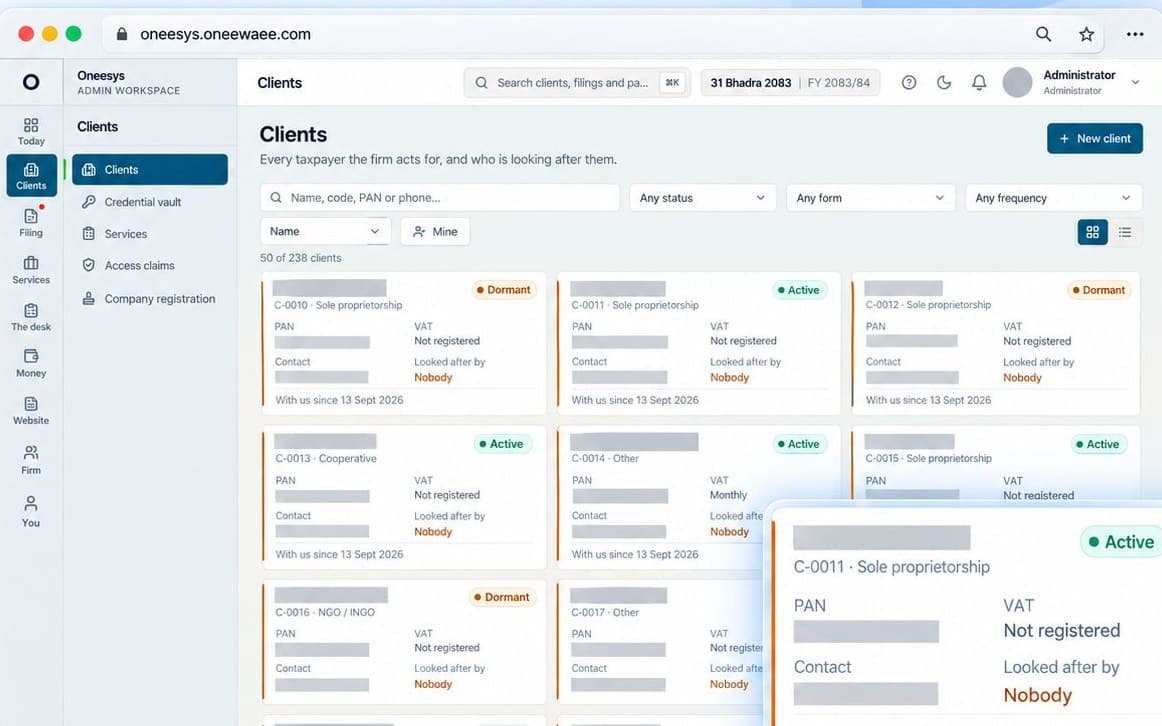Go to The desk section
Image resolution: width=1162 pixels, height=726 pixels.
[x=30, y=317]
